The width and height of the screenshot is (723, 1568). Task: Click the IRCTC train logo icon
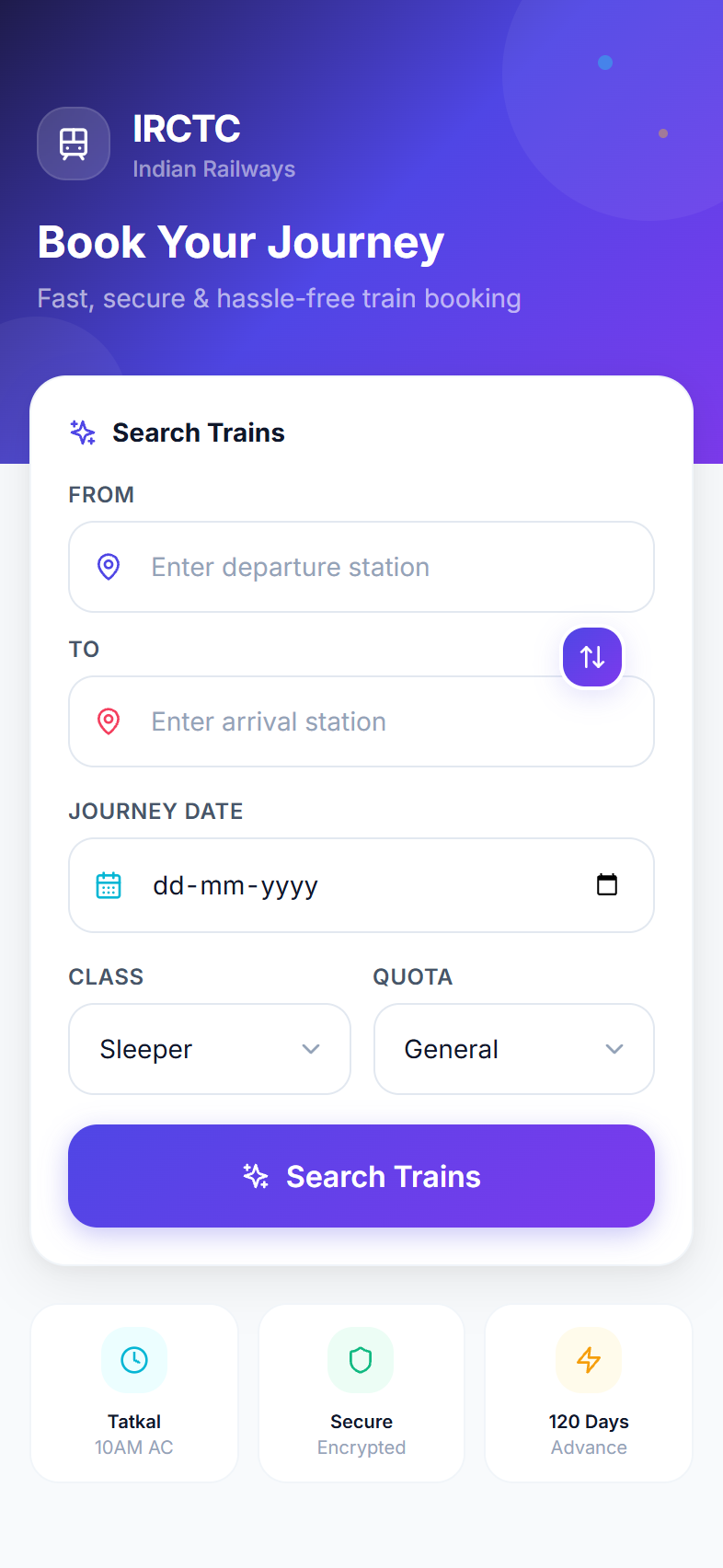[74, 144]
